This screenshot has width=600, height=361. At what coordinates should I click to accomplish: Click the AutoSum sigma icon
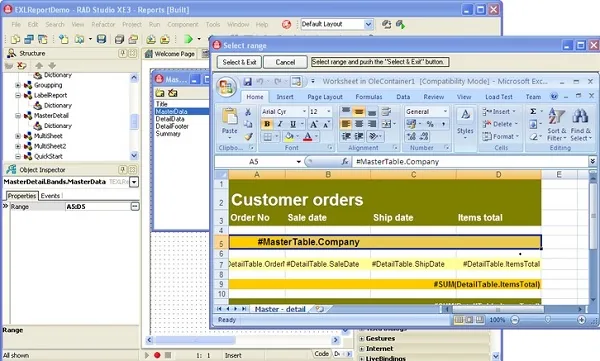click(x=533, y=111)
